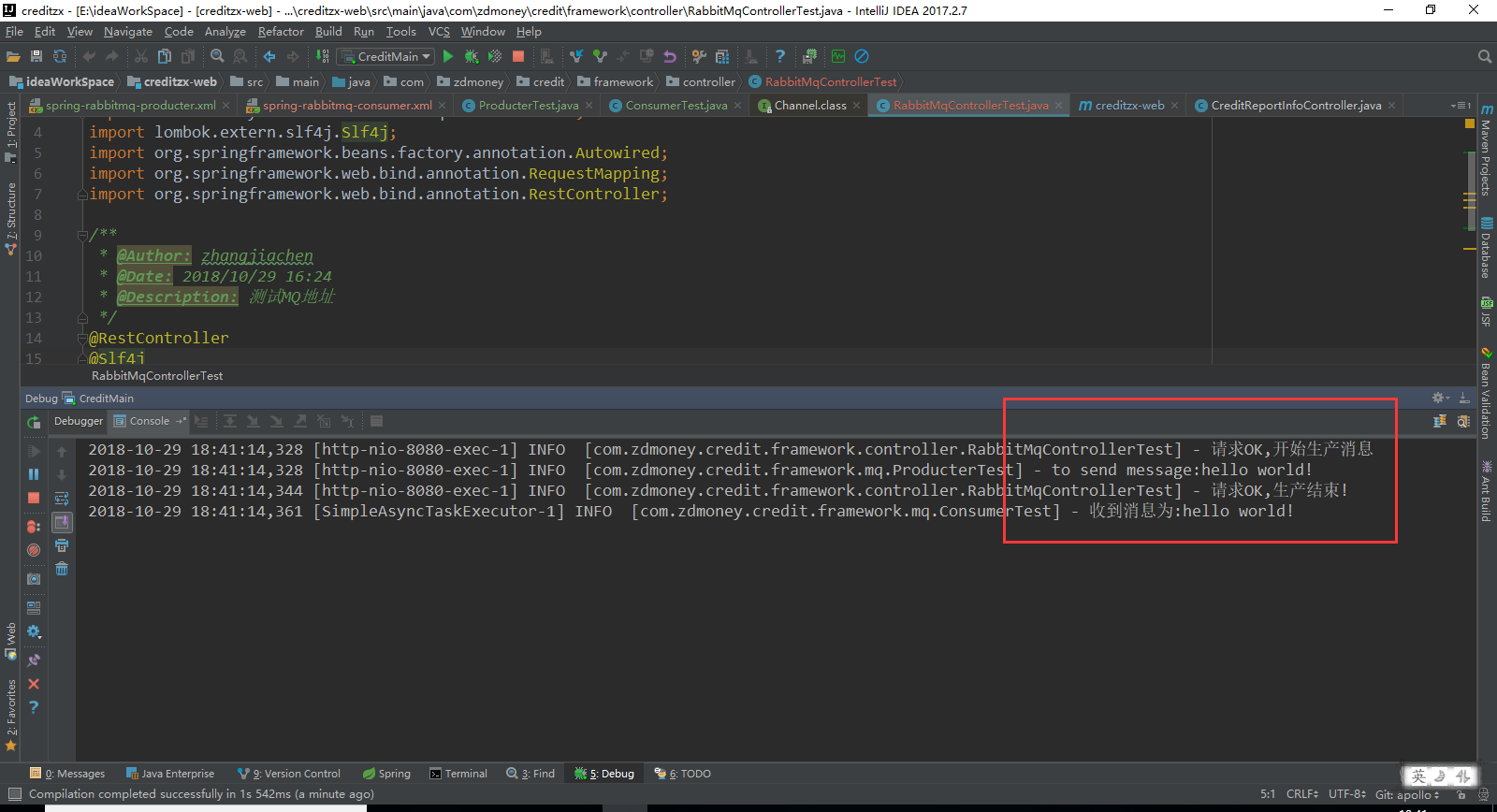1497x812 pixels.
Task: Collapse the Javadoc comment fold
Action: pyautogui.click(x=82, y=235)
